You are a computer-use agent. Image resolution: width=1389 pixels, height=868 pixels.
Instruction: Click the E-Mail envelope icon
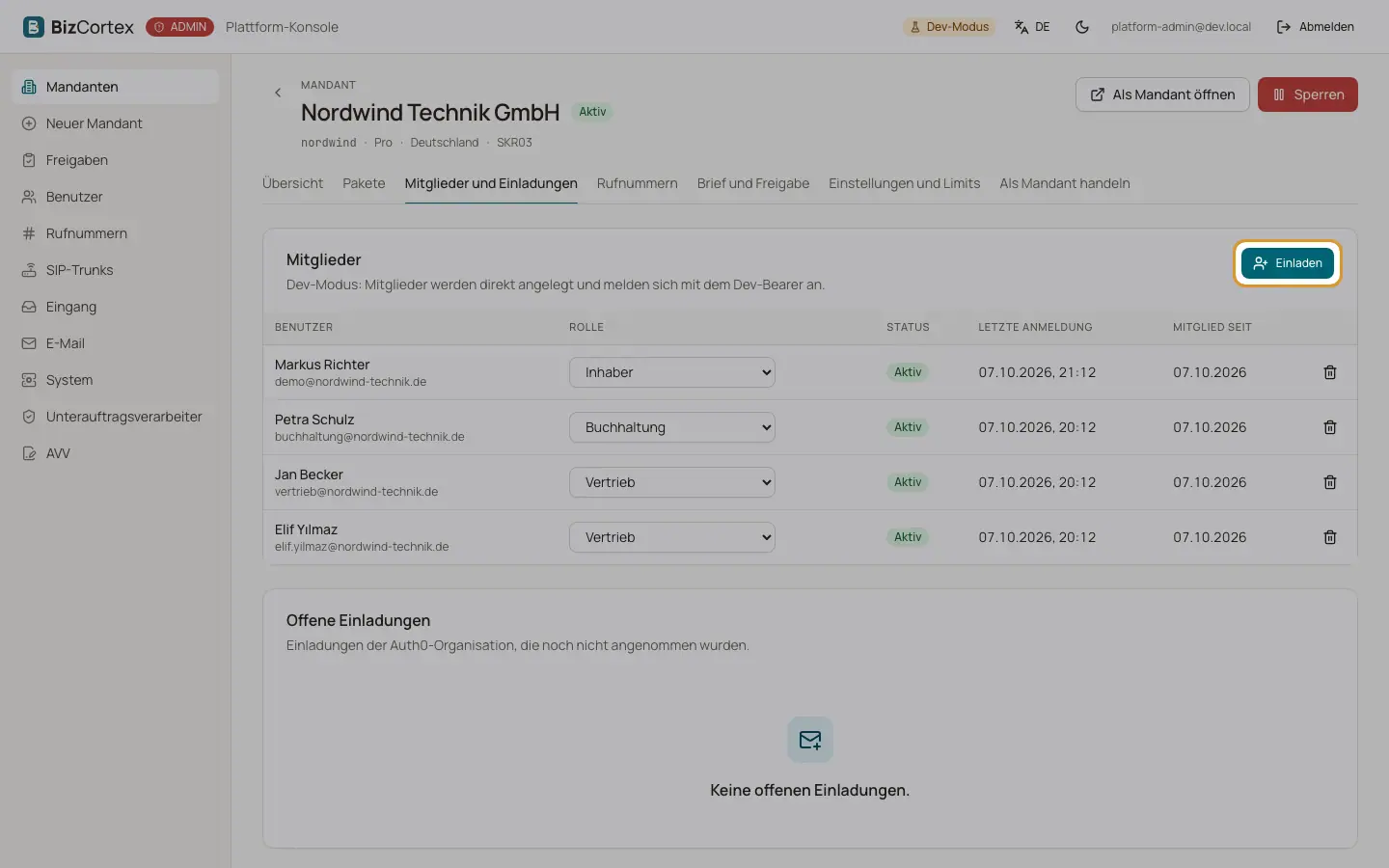click(29, 343)
